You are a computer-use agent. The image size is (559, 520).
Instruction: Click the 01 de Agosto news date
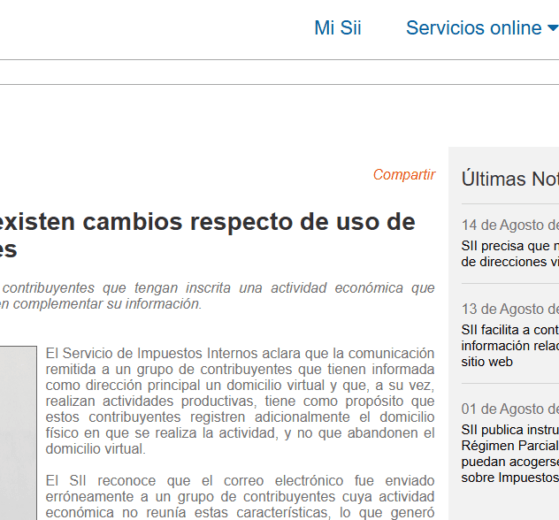(510, 409)
